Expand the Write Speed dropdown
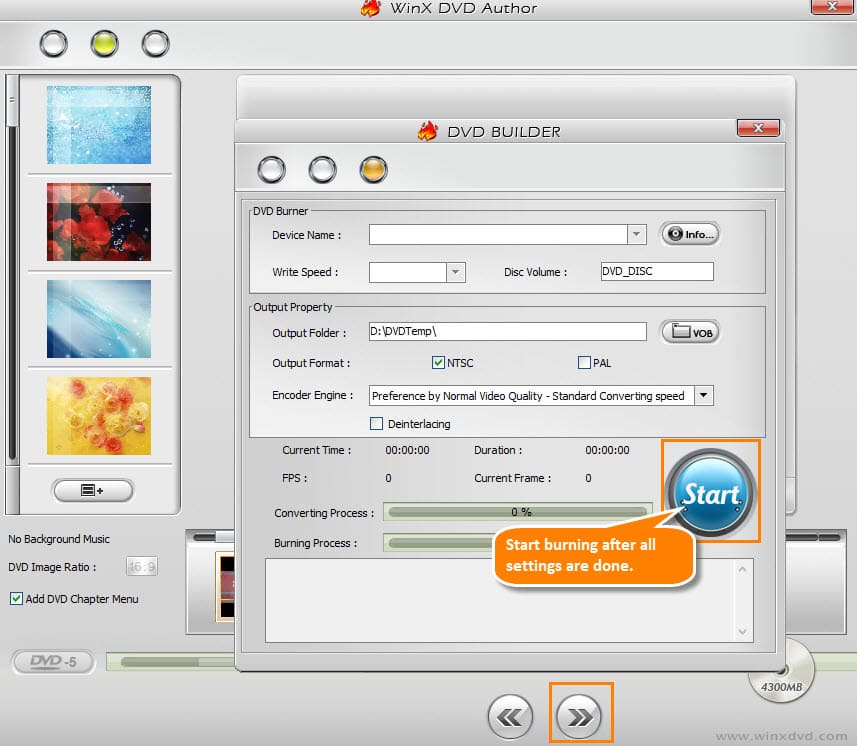This screenshot has height=746, width=857. [455, 272]
